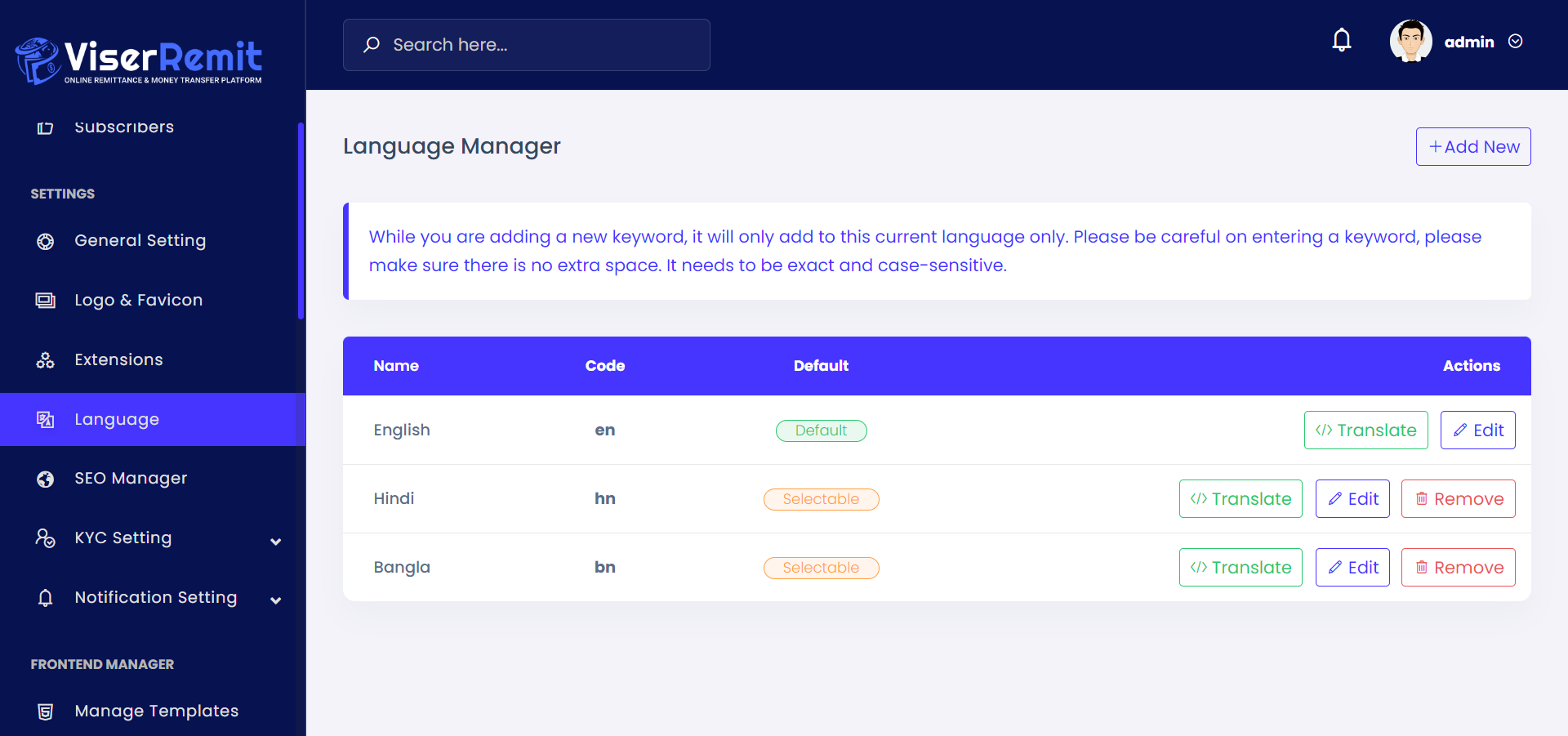Viewport: 1568px width, 736px height.
Task: Expand the KYC Setting submenu arrow
Action: tap(276, 541)
